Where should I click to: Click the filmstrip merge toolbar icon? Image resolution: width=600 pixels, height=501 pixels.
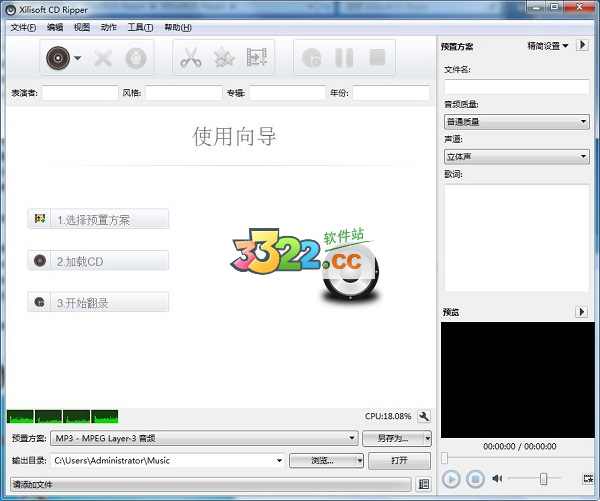(257, 58)
